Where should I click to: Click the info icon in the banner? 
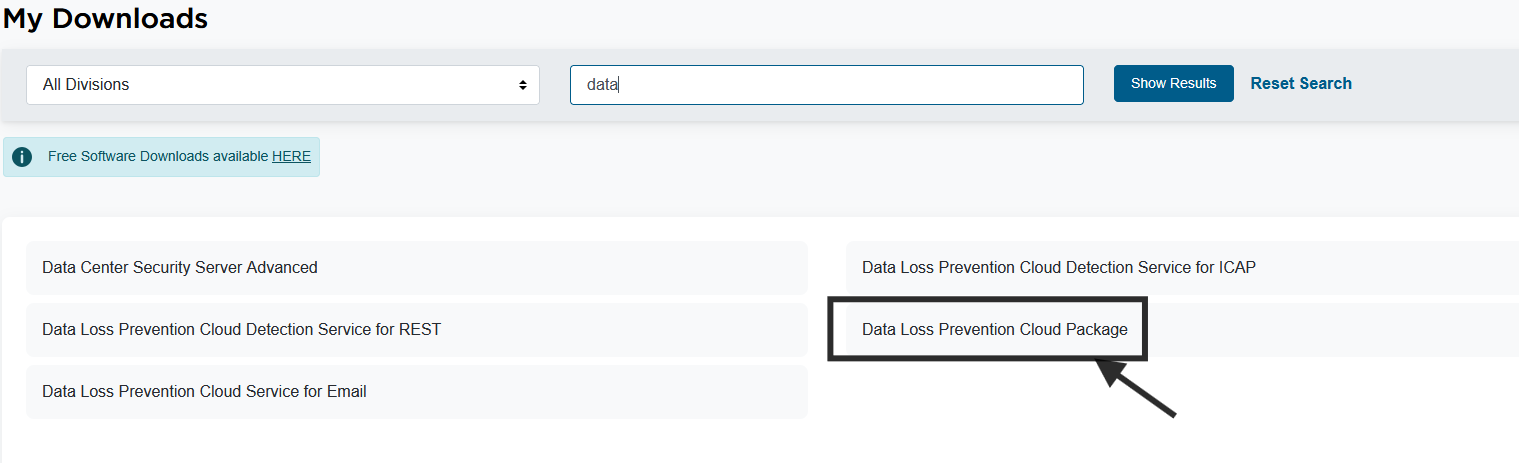pos(22,157)
